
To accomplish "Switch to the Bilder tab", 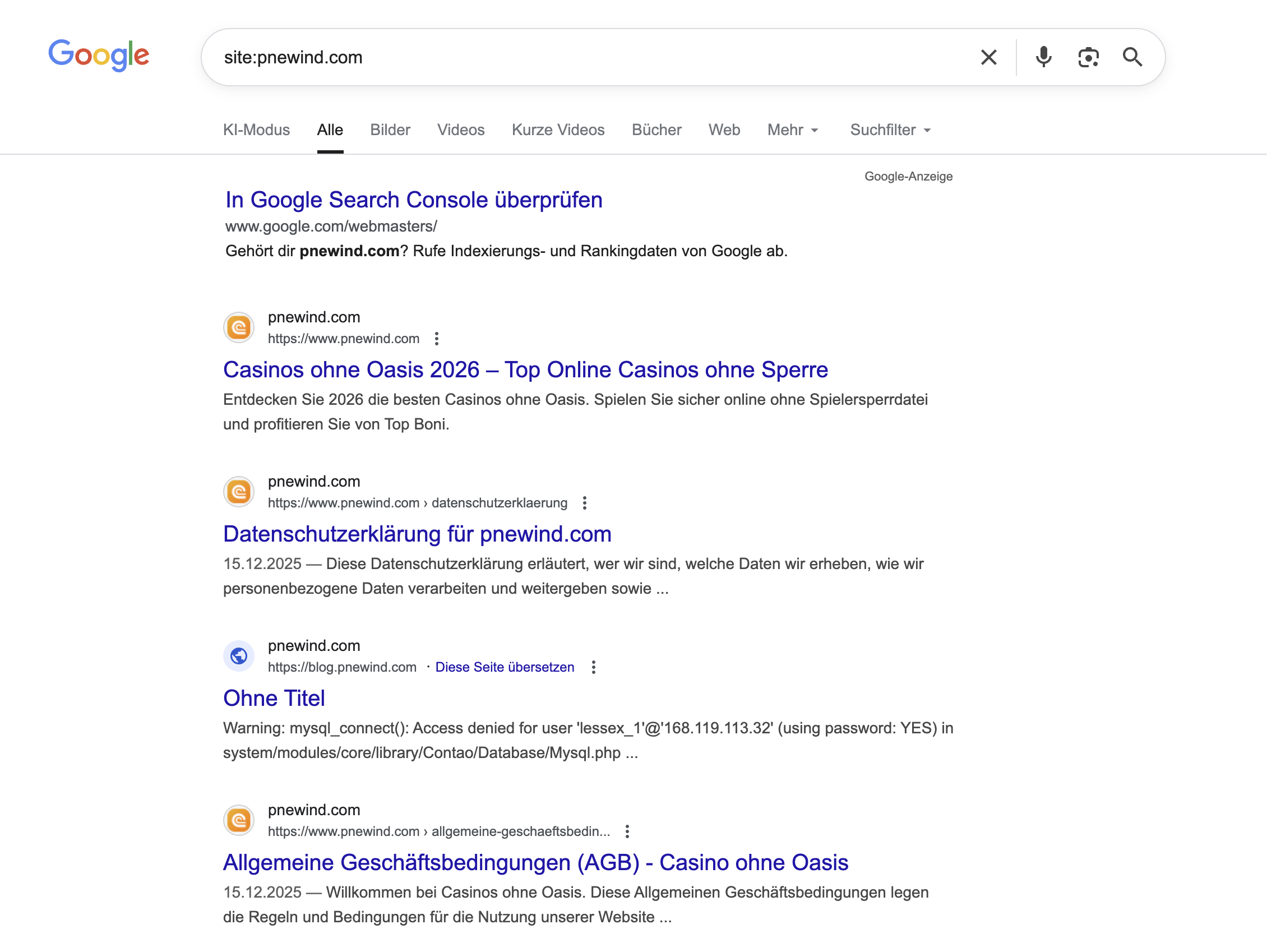I will point(390,130).
